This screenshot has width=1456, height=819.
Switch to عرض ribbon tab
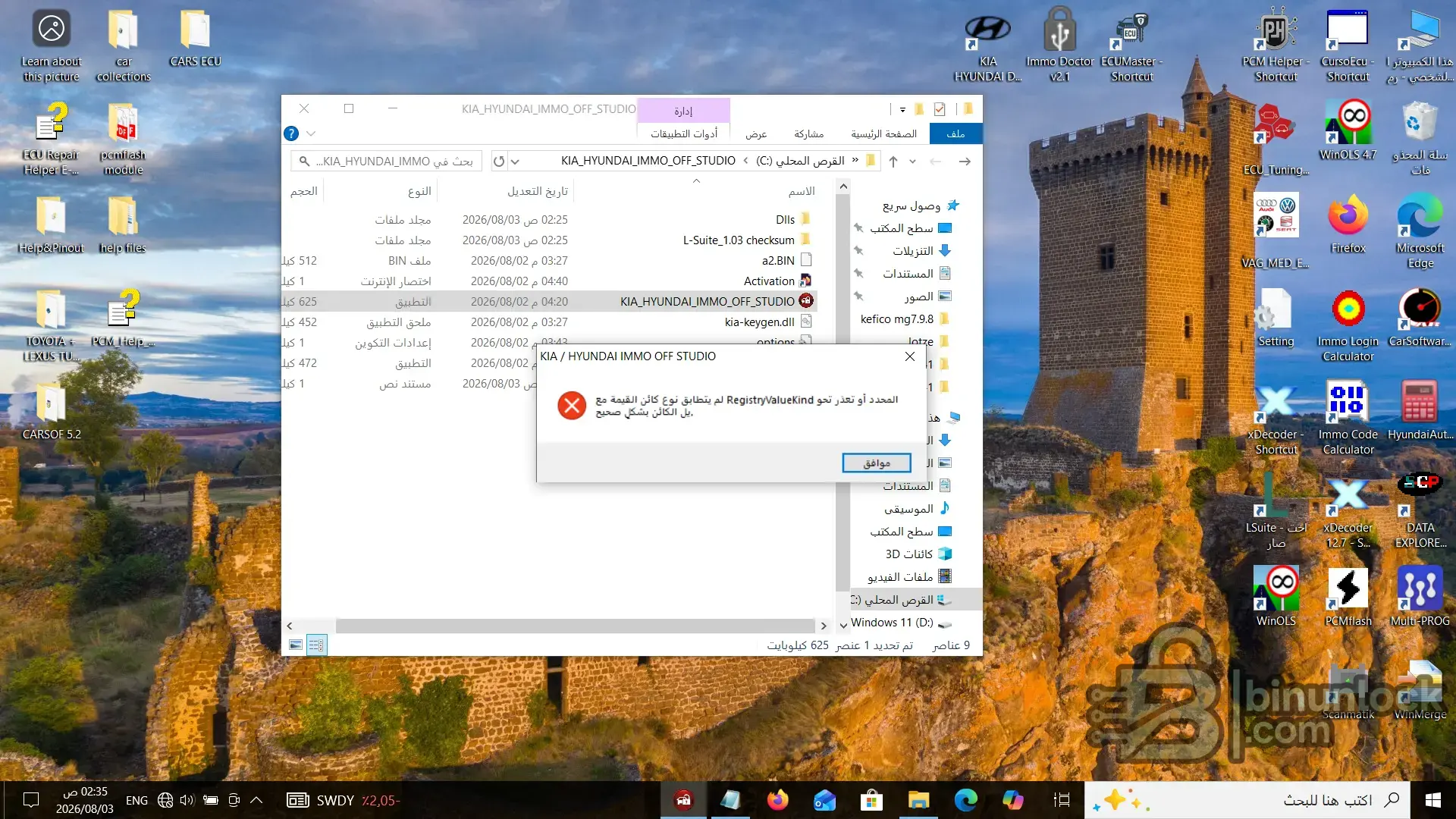click(x=755, y=133)
